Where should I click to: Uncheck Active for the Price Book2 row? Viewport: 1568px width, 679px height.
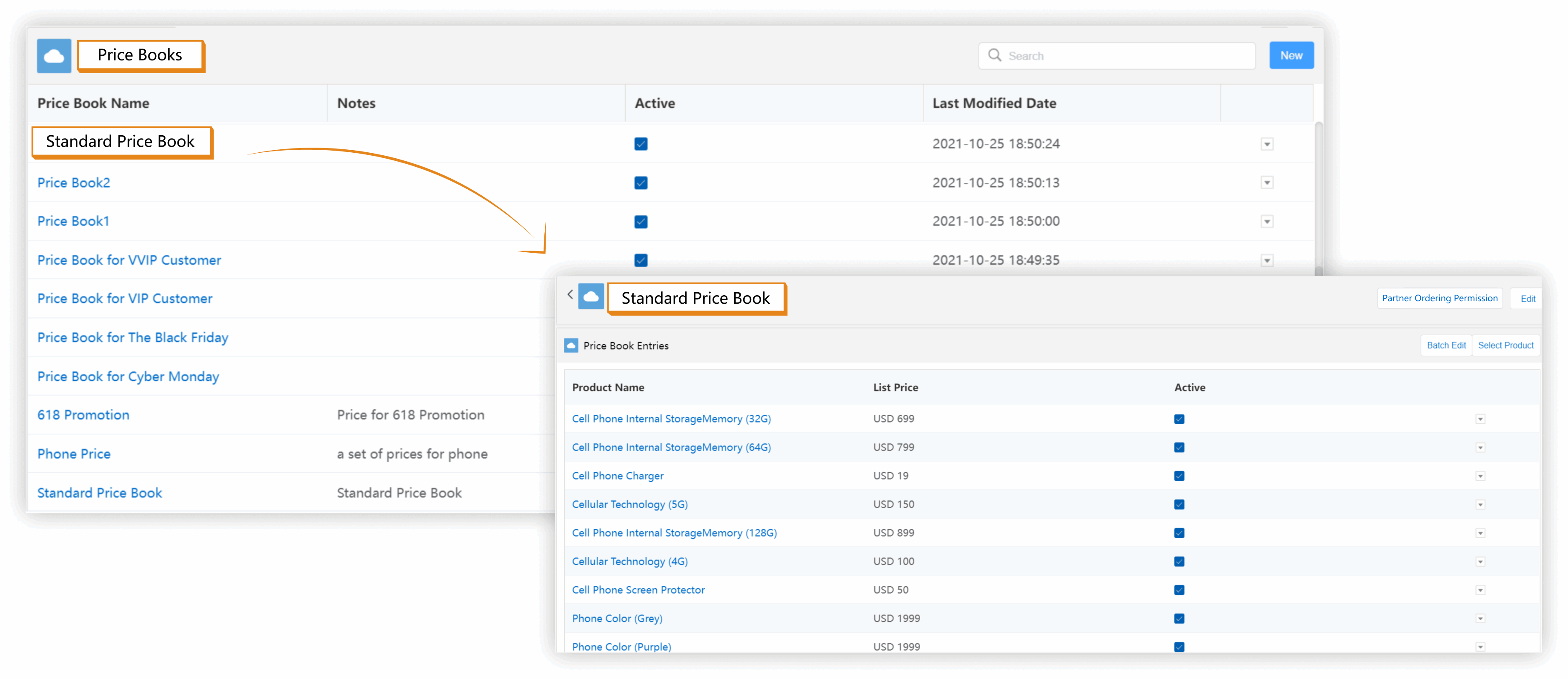coord(640,183)
